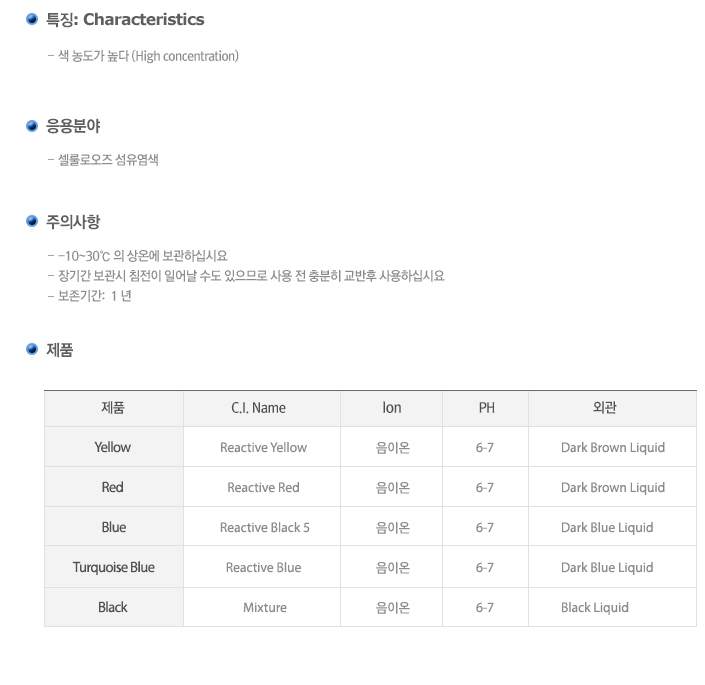This screenshot has width=705, height=685.
Task: Click the blue bullet beside 응용분야 heading
Action: [31, 126]
